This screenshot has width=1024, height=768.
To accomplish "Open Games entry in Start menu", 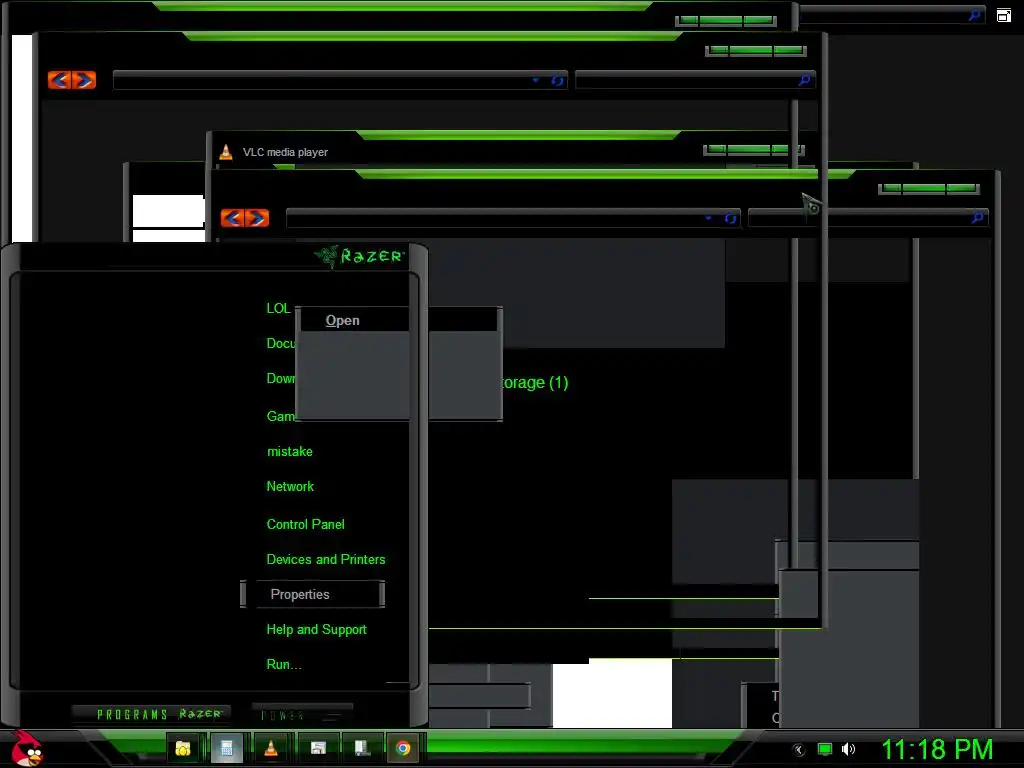I will [281, 416].
